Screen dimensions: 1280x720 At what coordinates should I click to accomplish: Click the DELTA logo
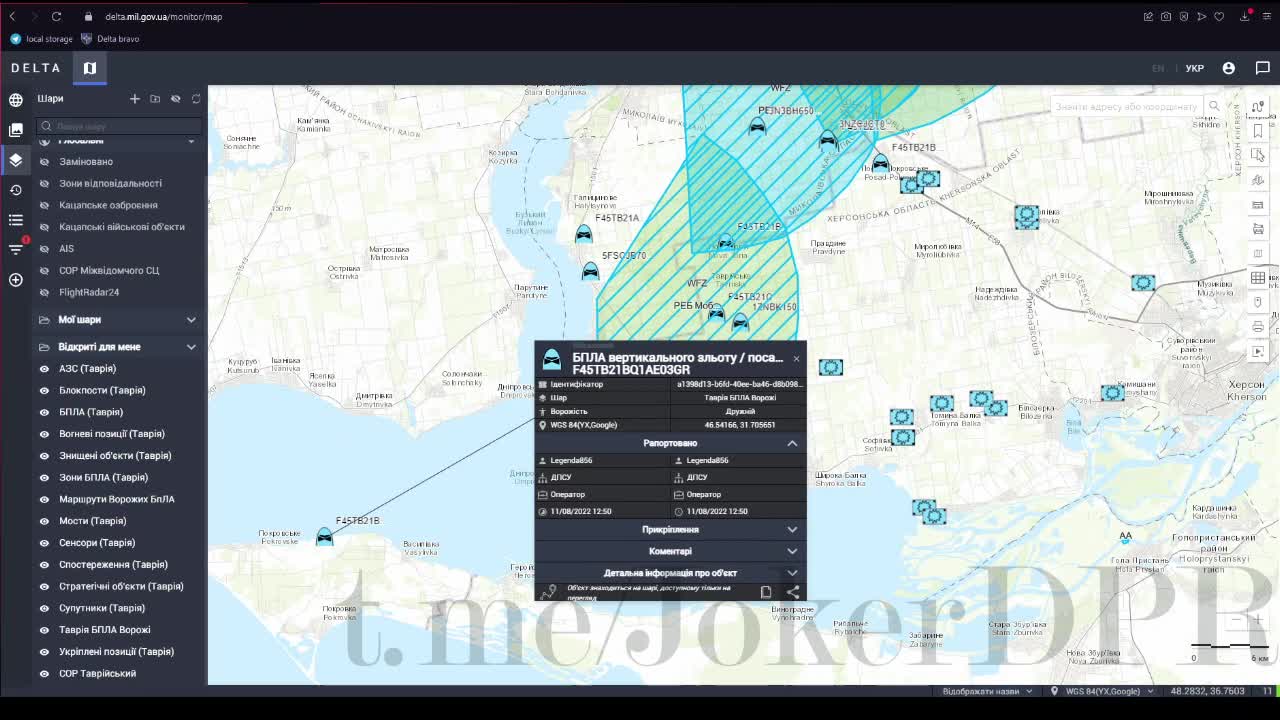(36, 68)
